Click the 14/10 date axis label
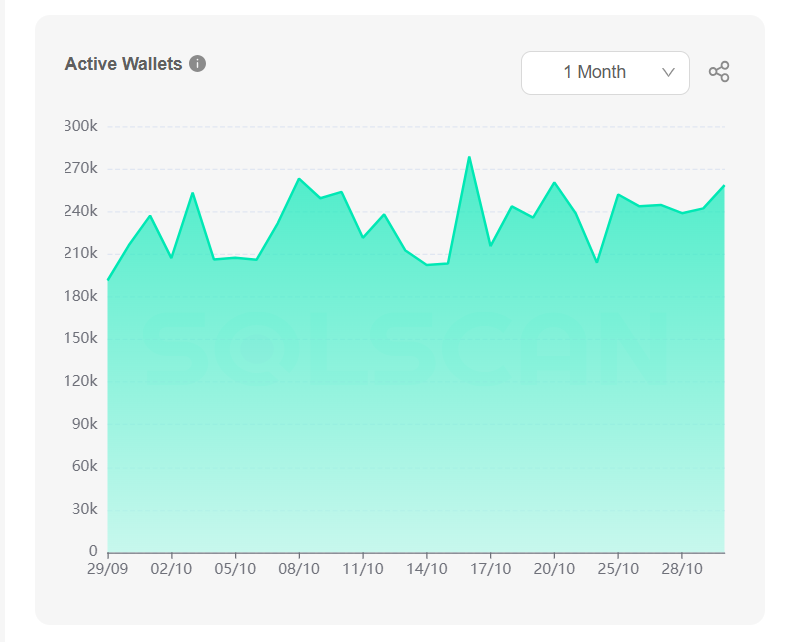793x642 pixels. point(427,568)
